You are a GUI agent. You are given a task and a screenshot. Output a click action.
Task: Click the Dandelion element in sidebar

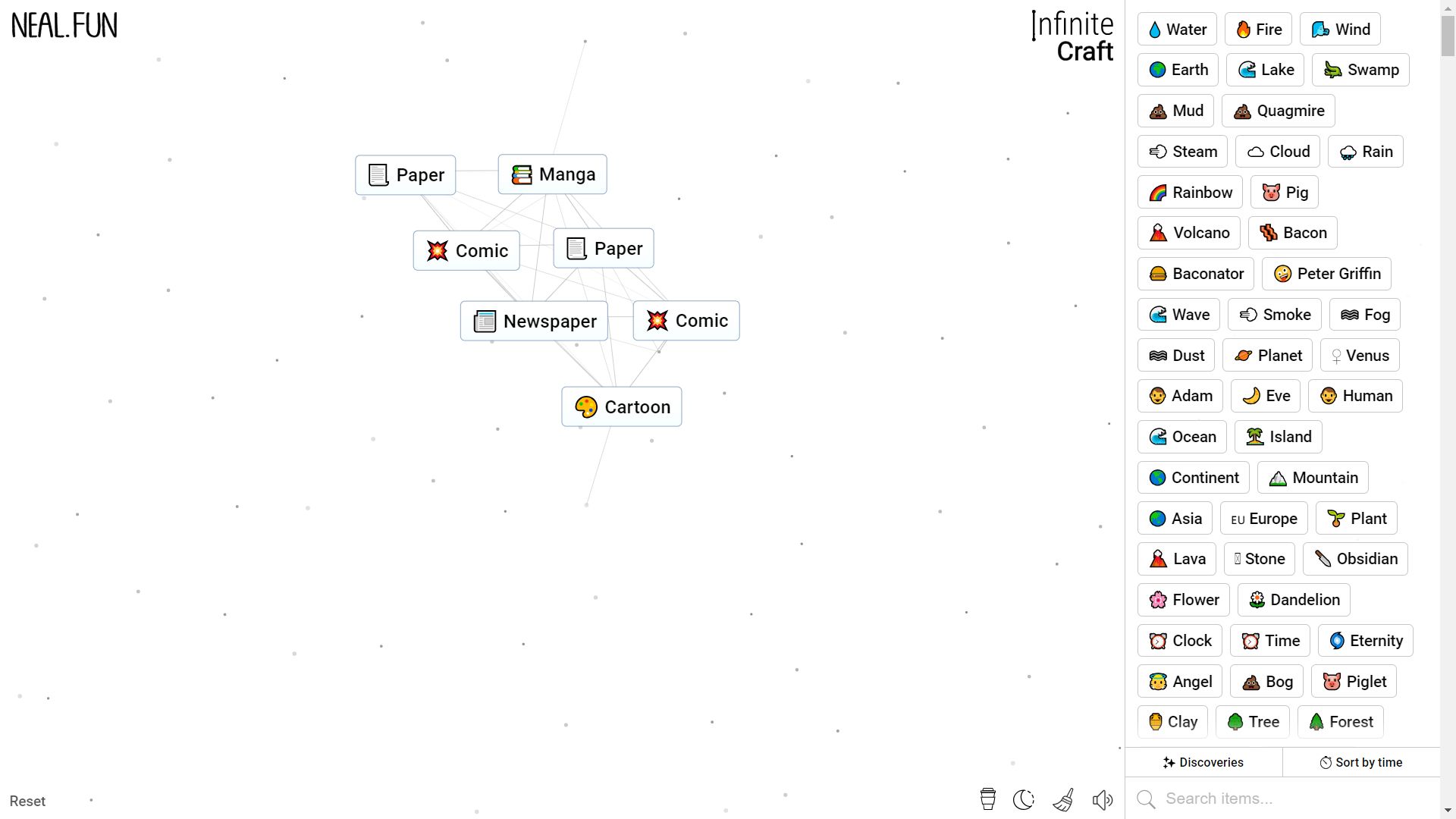click(1292, 599)
